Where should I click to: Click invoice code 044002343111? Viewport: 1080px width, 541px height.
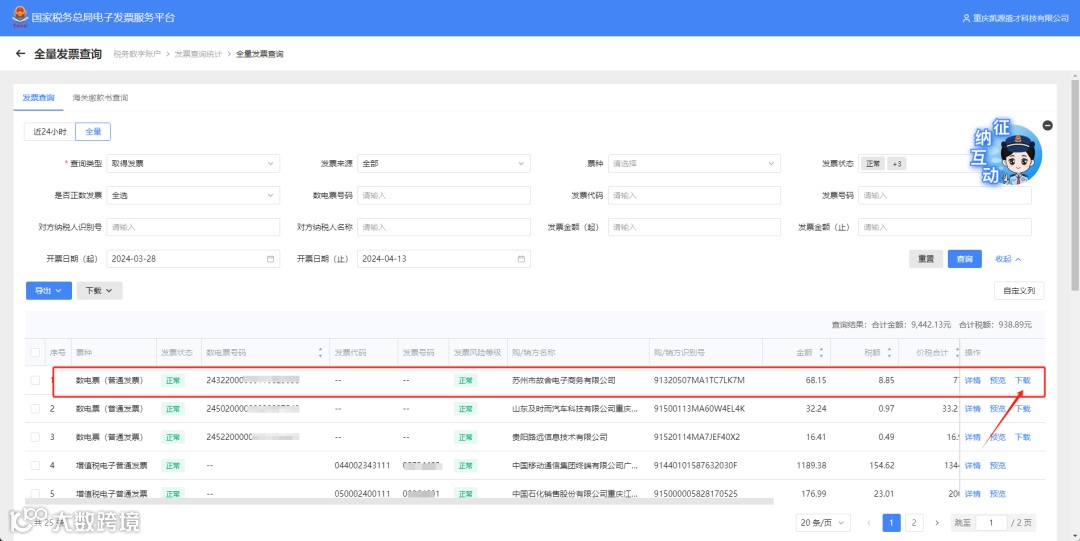point(362,465)
